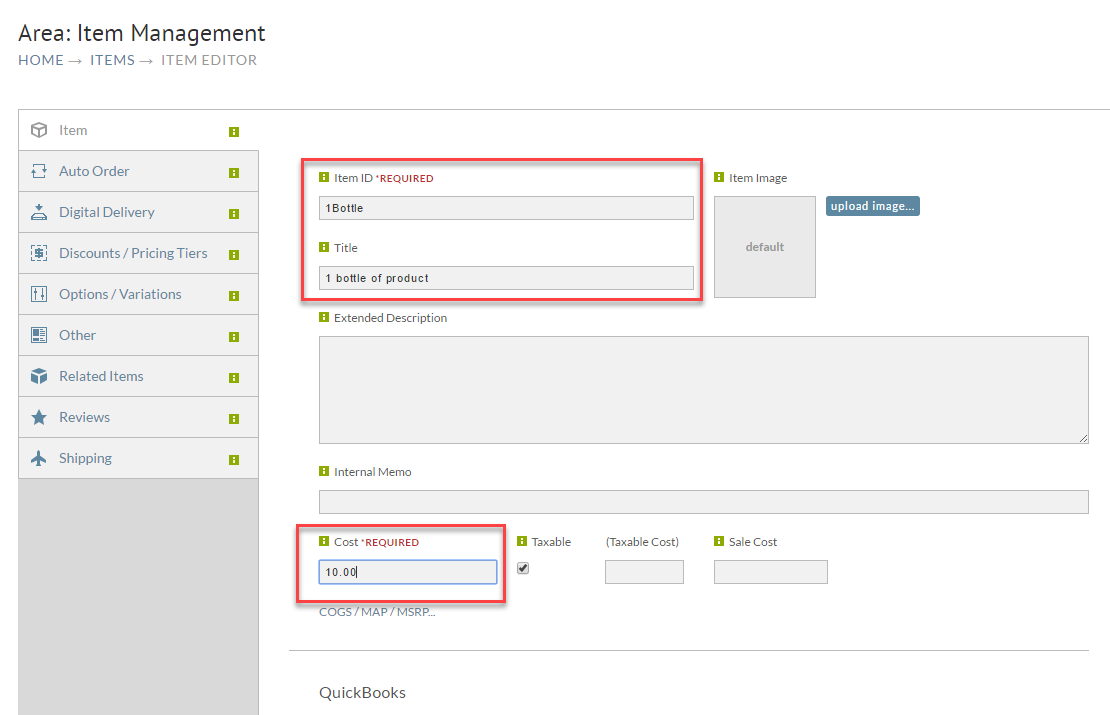
Task: Uncheck the Taxable checkbox
Action: click(x=523, y=568)
